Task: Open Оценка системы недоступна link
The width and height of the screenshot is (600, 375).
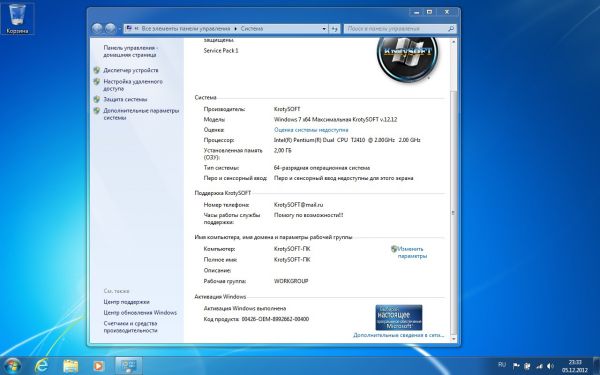Action: pyautogui.click(x=311, y=130)
